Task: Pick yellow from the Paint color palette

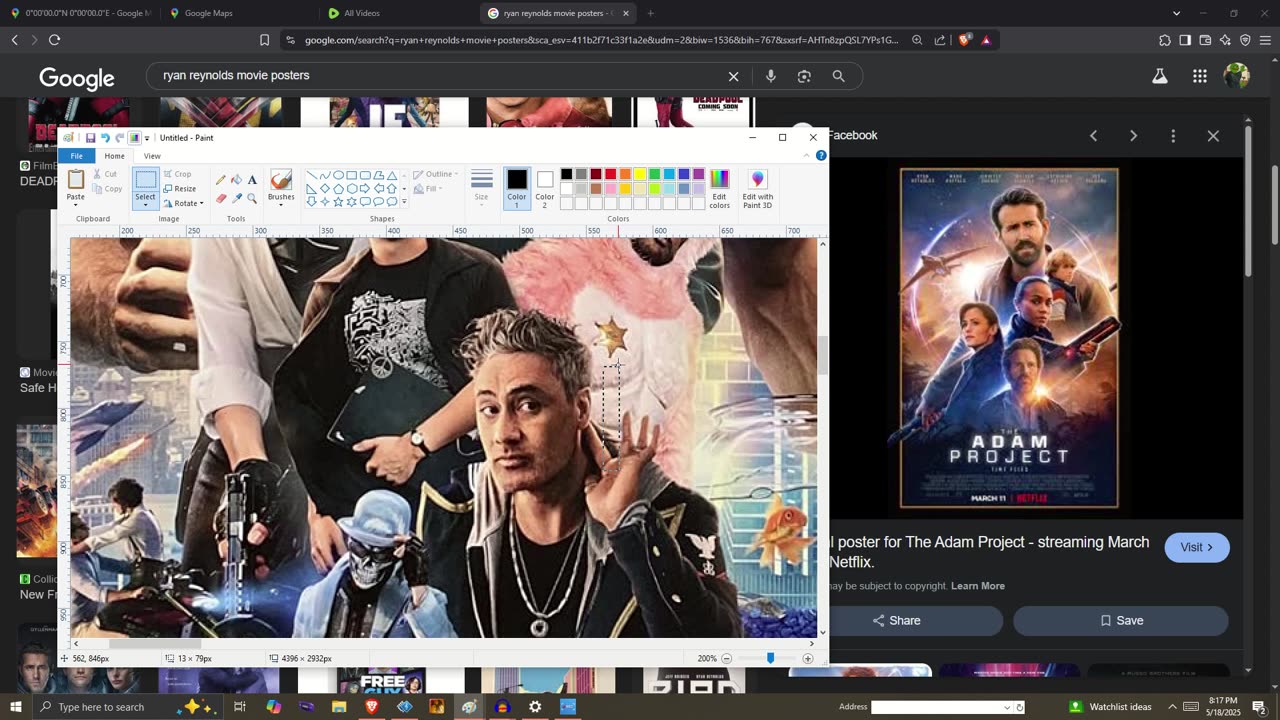Action: tap(640, 175)
